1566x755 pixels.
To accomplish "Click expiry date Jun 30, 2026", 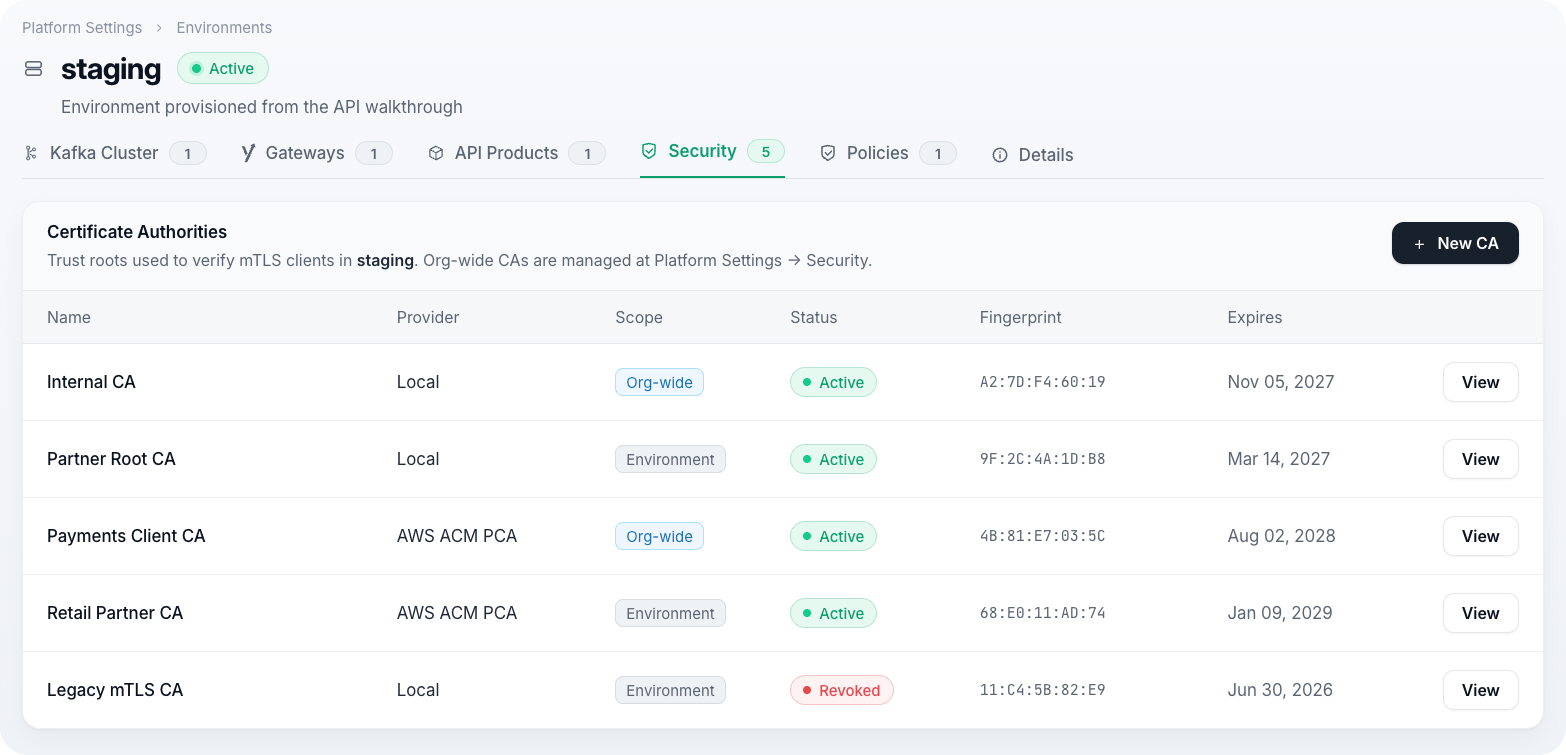I will coord(1280,690).
